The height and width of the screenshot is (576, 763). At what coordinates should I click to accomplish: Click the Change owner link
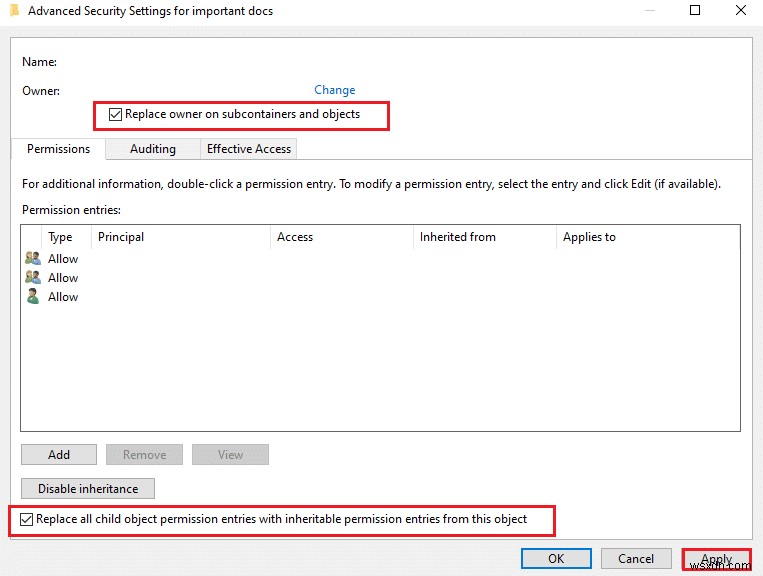334,90
